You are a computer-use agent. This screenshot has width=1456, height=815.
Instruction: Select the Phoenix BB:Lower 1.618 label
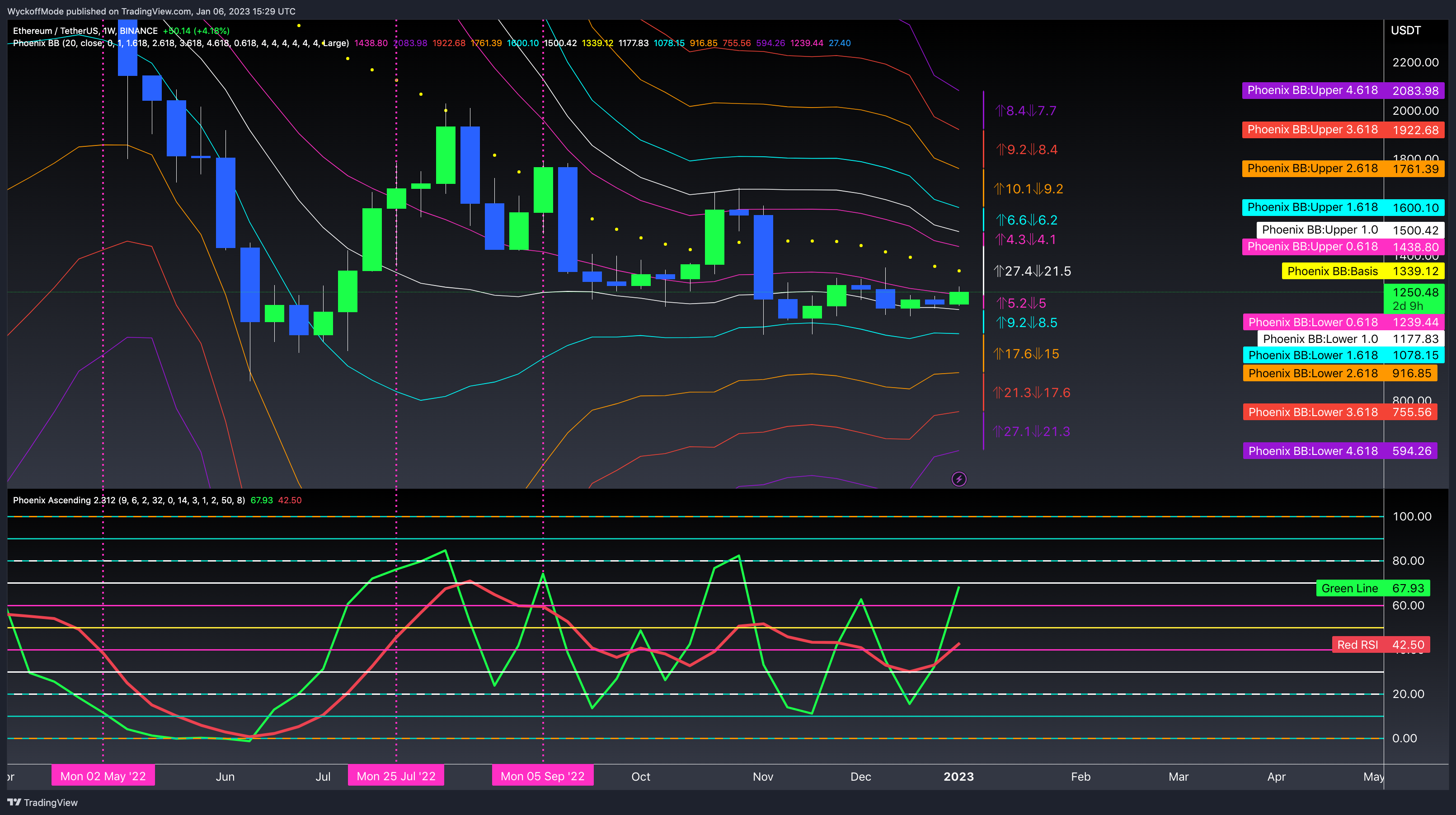point(1343,356)
